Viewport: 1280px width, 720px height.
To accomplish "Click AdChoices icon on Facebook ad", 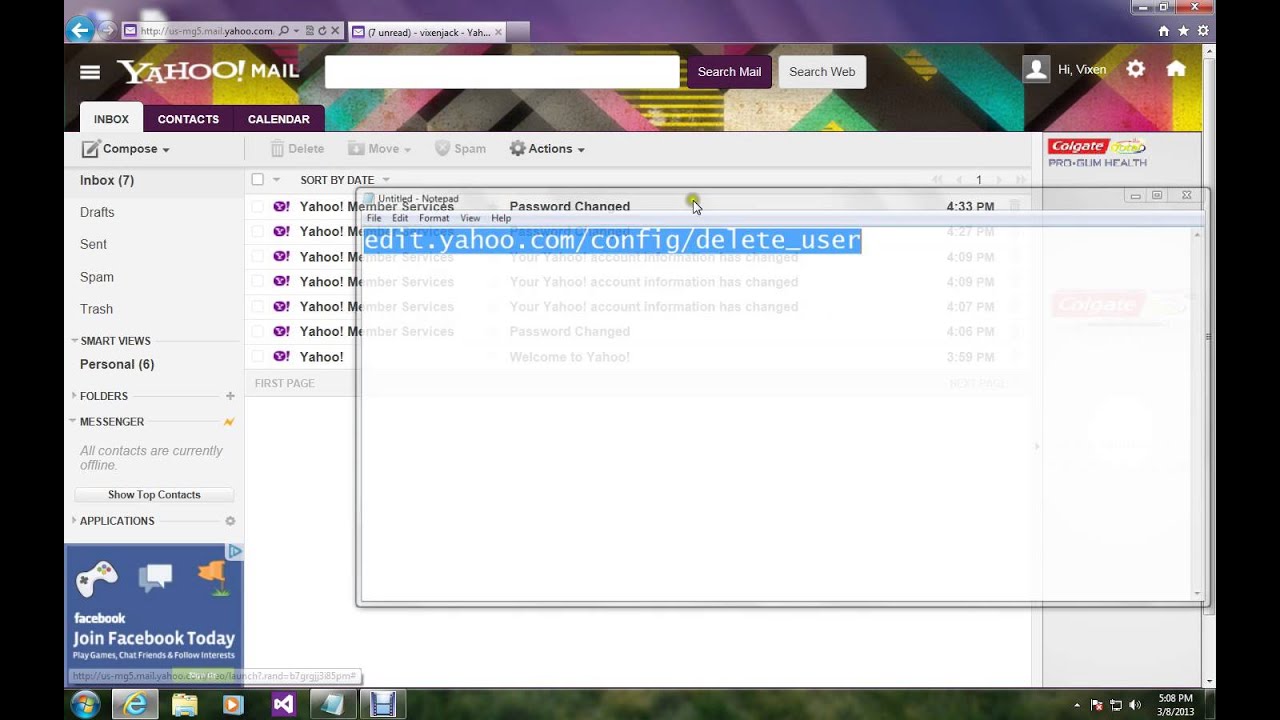I will click(234, 551).
